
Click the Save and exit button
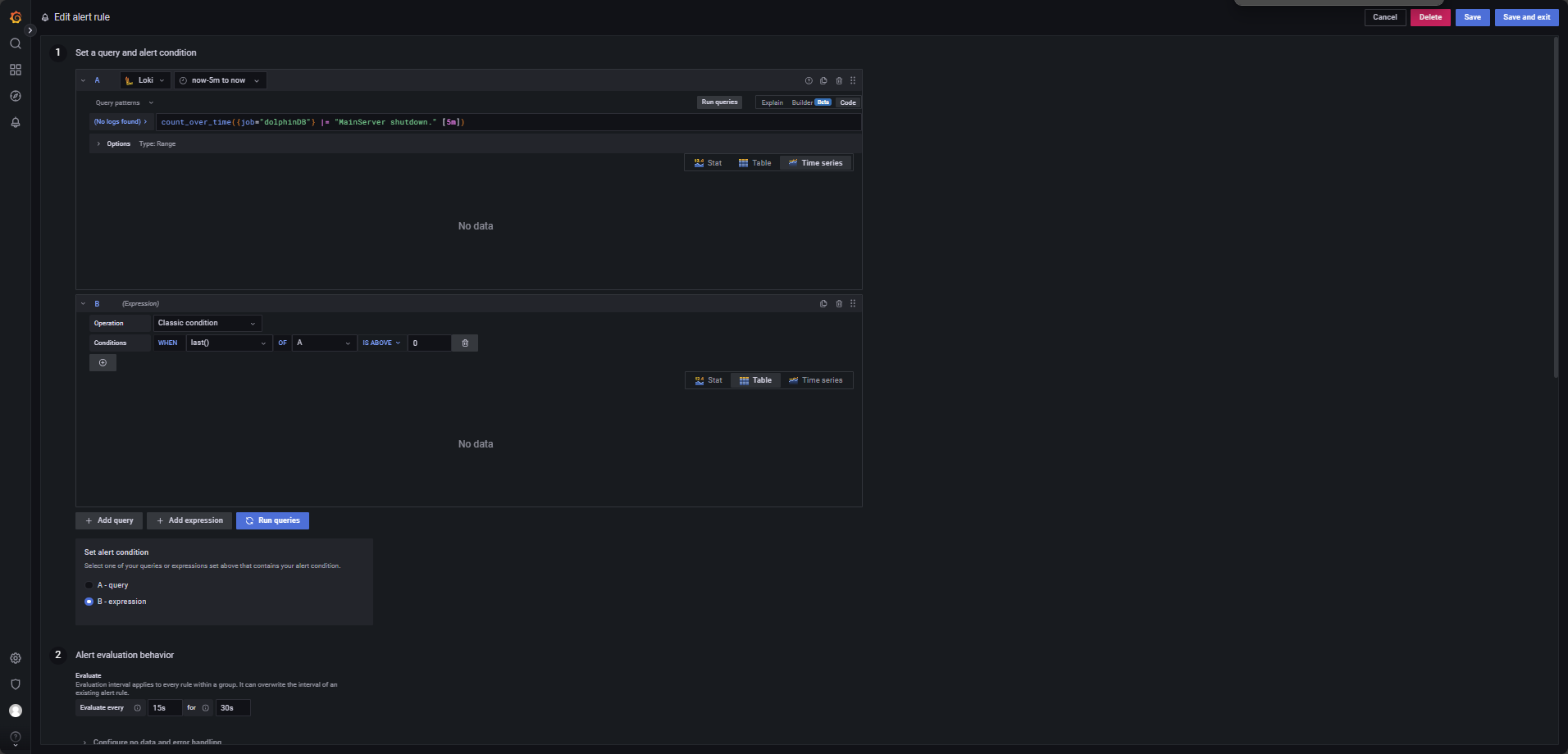(1525, 17)
